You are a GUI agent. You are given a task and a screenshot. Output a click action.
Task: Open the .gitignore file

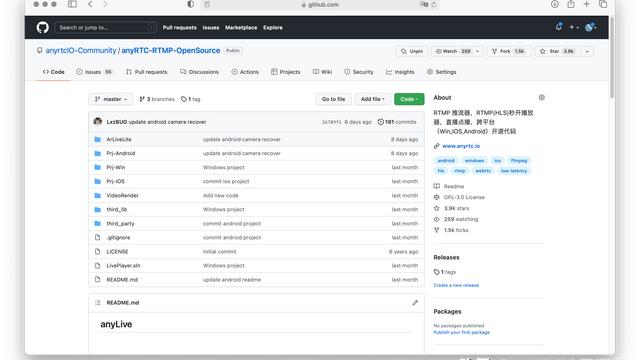click(x=118, y=238)
